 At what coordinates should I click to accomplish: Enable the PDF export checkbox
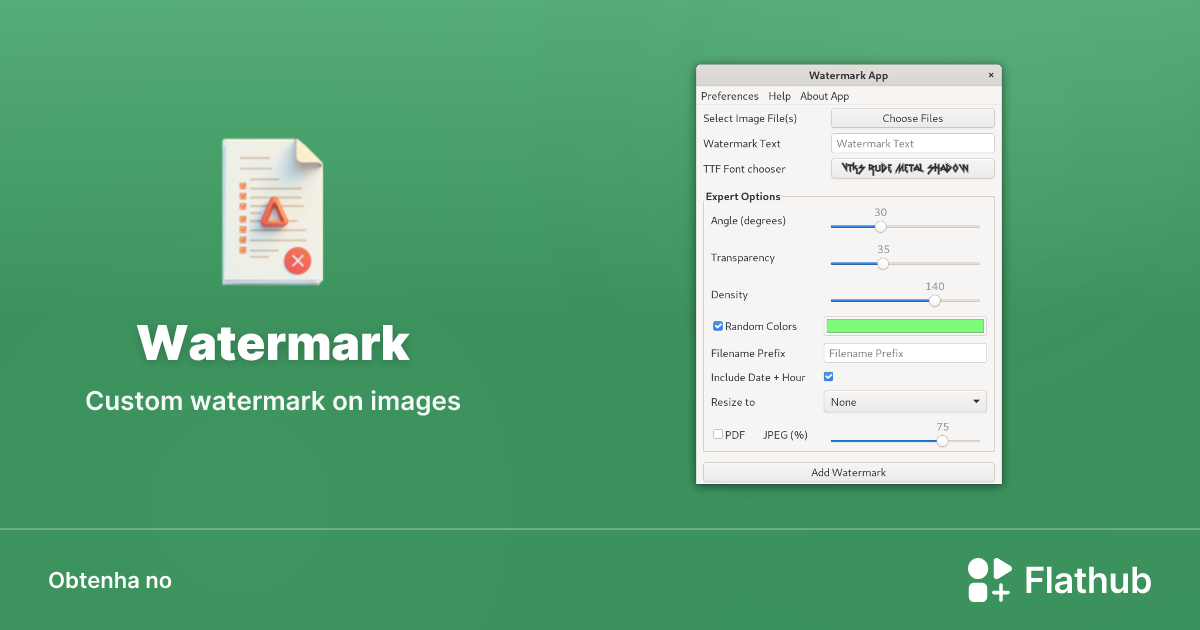tap(717, 433)
